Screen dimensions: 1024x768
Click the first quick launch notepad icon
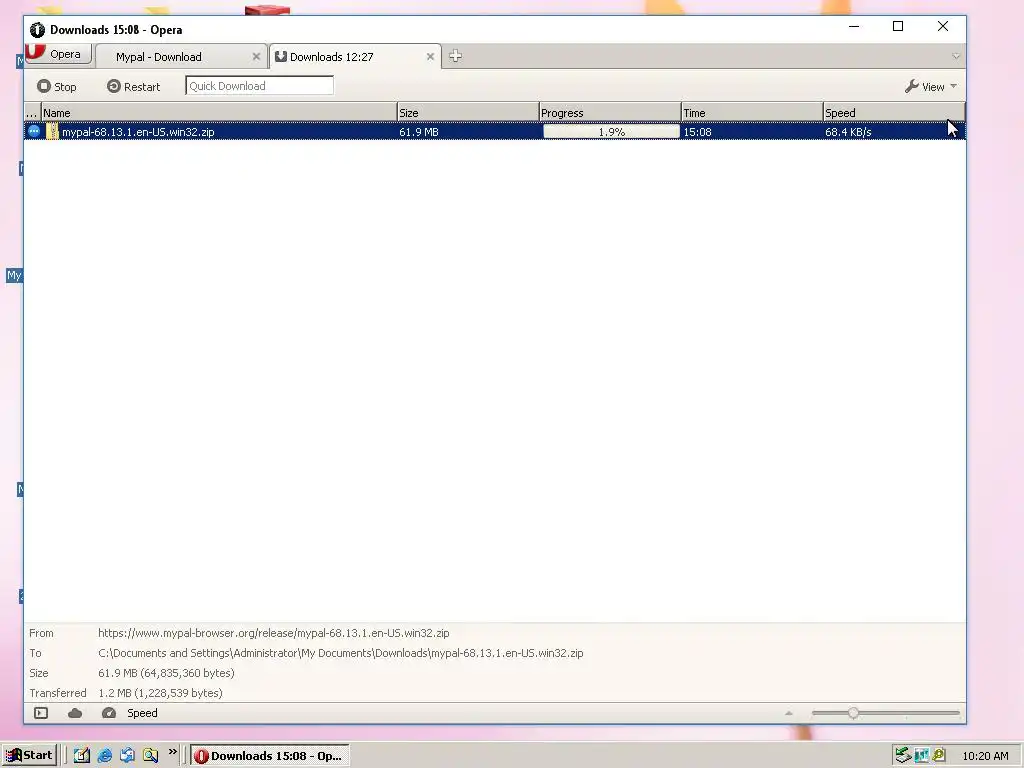coord(82,756)
